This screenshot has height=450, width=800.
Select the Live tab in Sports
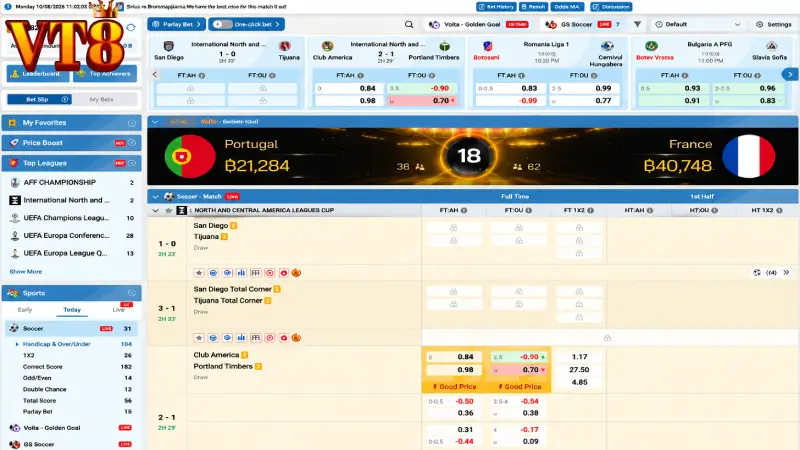pos(119,310)
